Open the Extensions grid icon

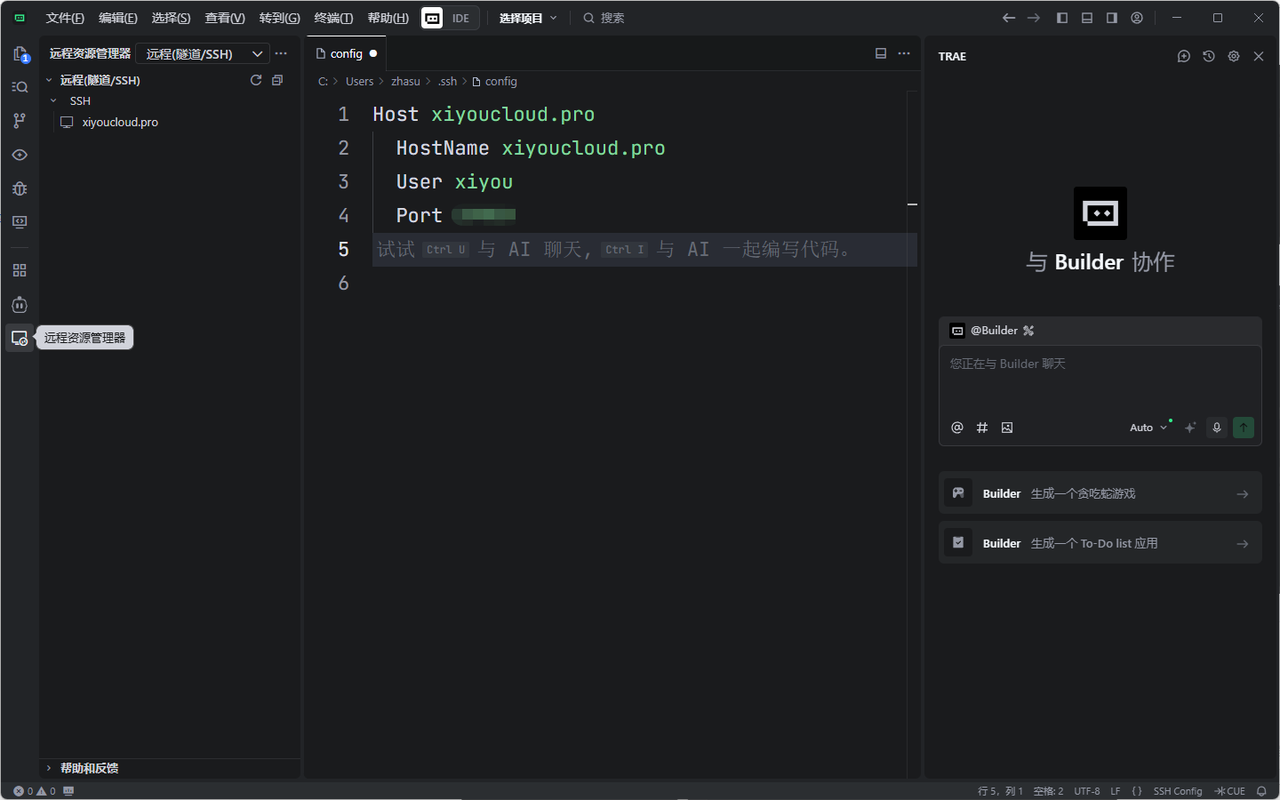19,270
